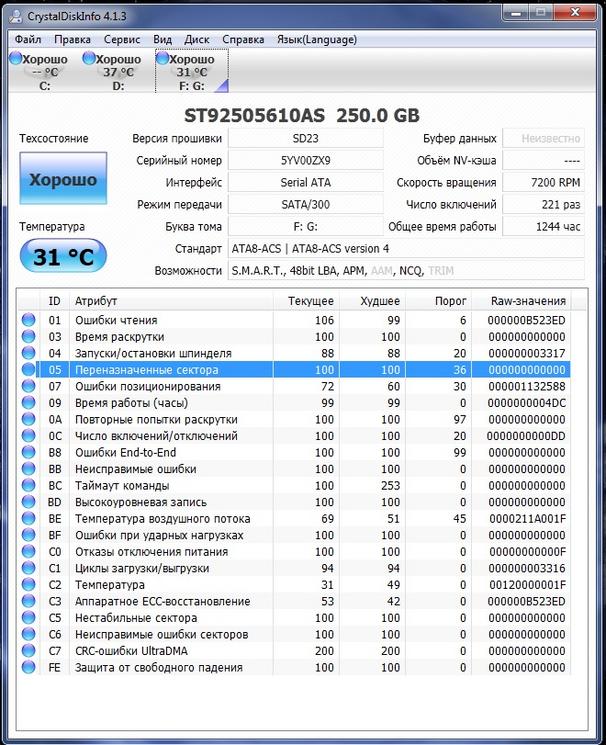Click status icon for Температура воздушного потока row
606x745 pixels.
pyautogui.click(x=29, y=518)
